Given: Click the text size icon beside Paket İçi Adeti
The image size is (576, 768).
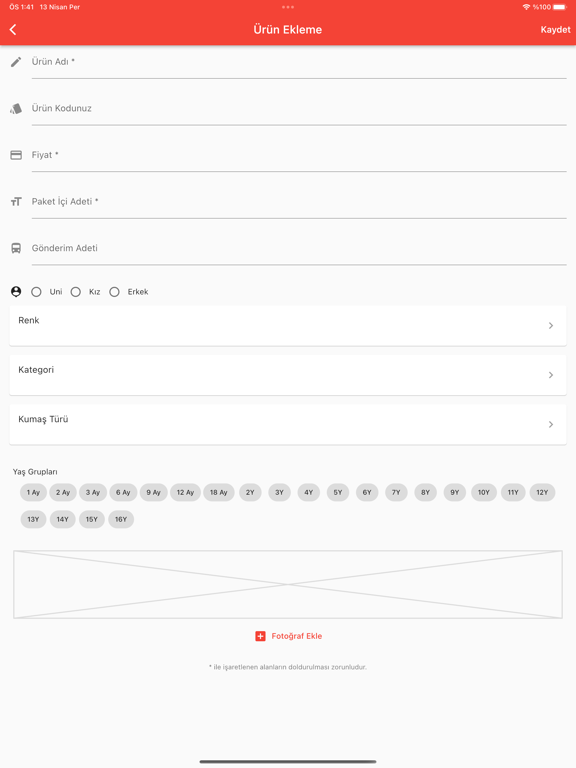Looking at the screenshot, I should tap(16, 202).
